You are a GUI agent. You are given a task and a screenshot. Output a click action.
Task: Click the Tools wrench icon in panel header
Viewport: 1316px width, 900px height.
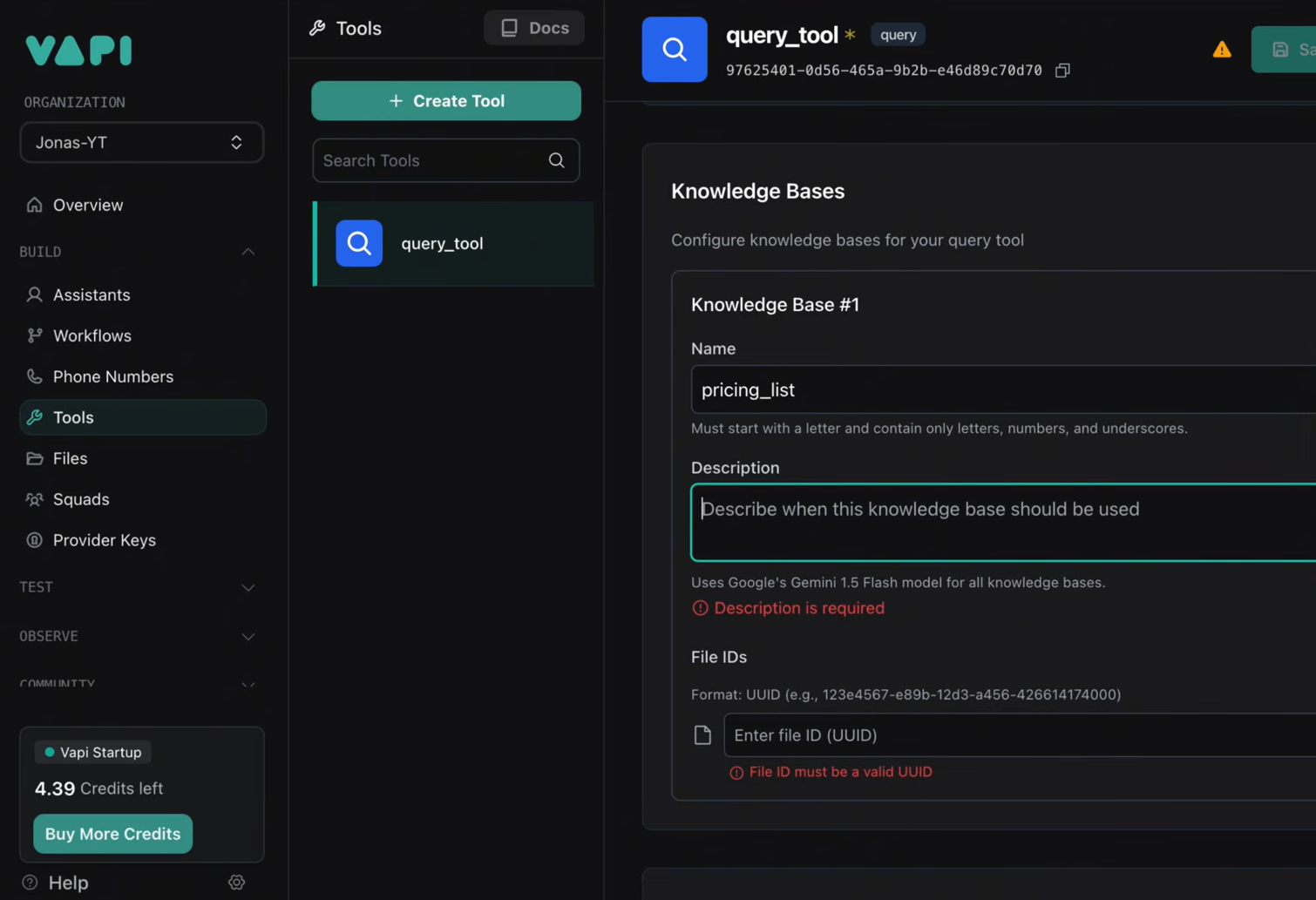tap(317, 28)
